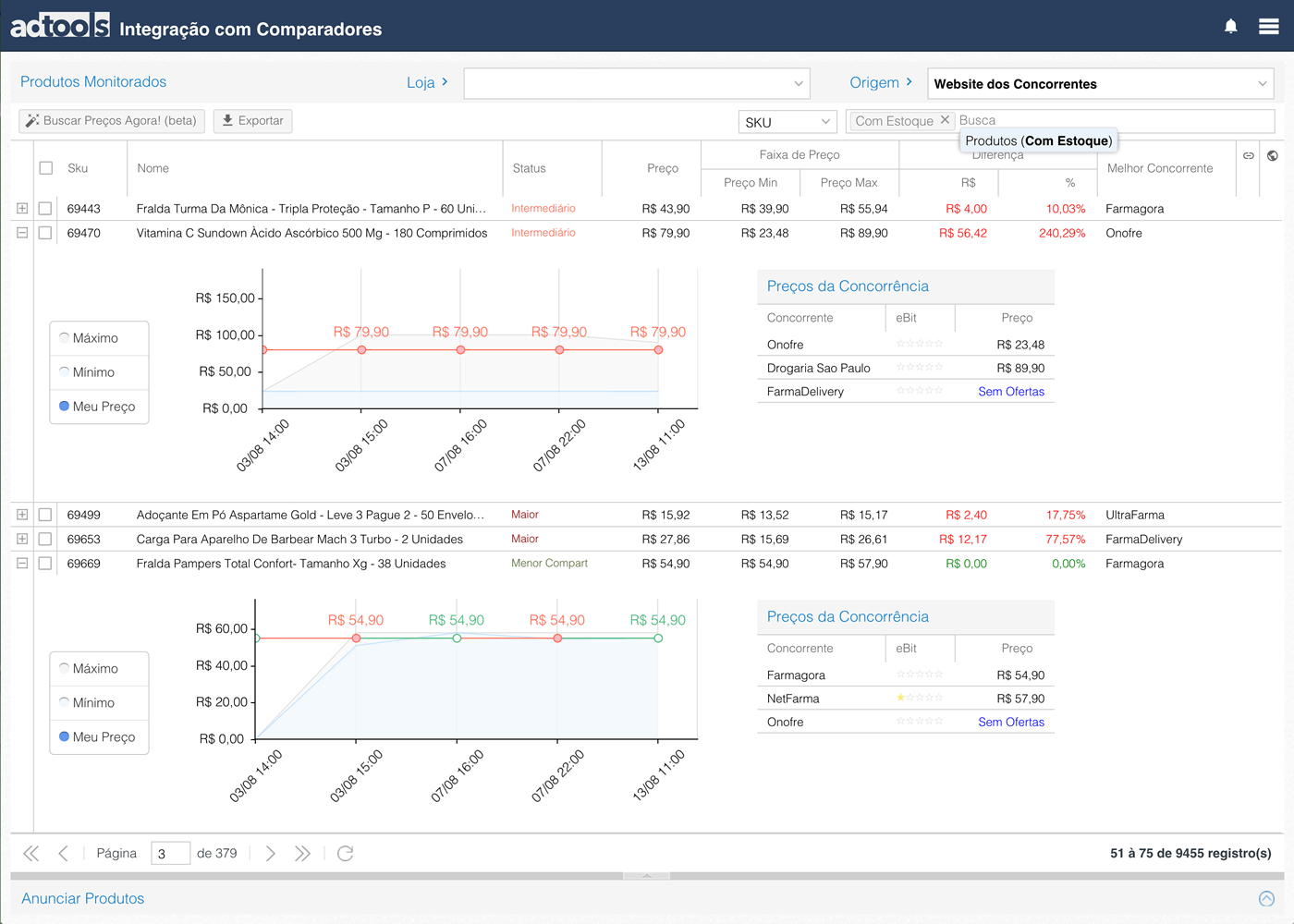This screenshot has height=924, width=1294.
Task: Click NetFarma eBit star rating
Action: [x=920, y=698]
